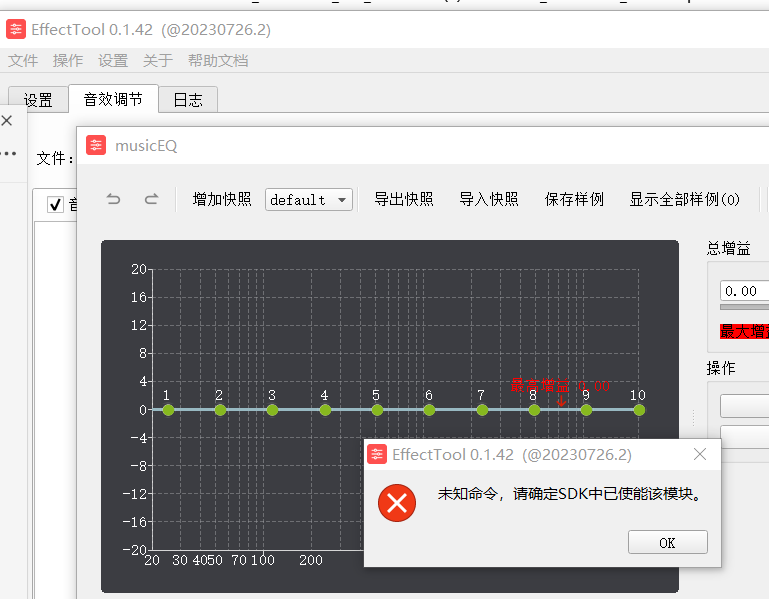769x599 pixels.
Task: Click 保存样例 to save sample
Action: 574,199
